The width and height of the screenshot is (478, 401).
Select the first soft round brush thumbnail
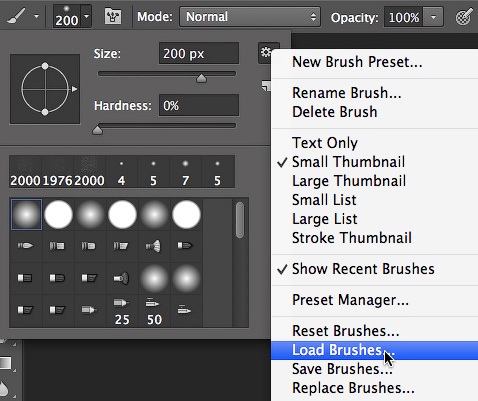pyautogui.click(x=26, y=214)
